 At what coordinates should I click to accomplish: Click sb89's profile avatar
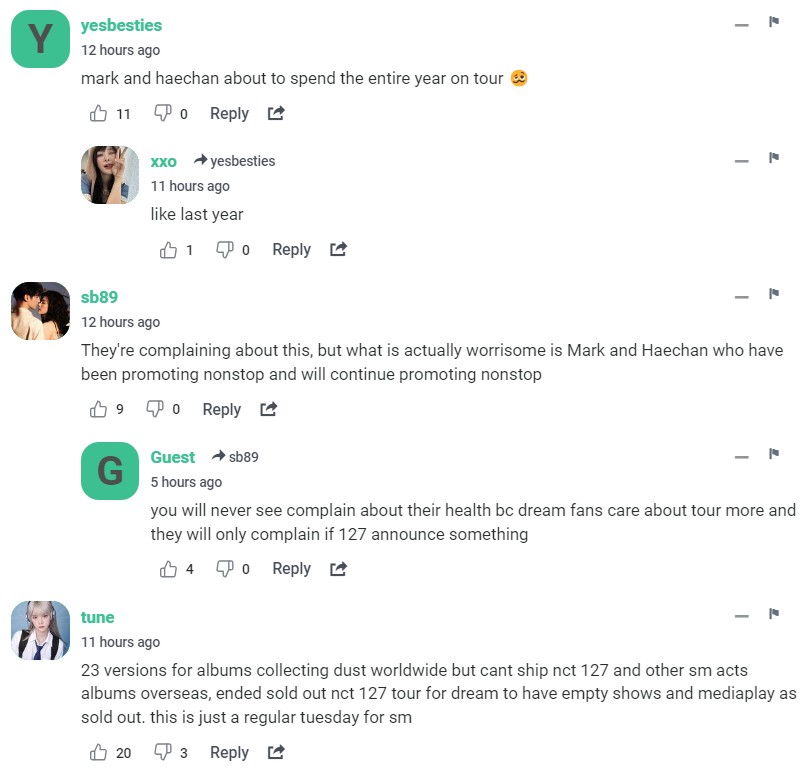(x=40, y=310)
